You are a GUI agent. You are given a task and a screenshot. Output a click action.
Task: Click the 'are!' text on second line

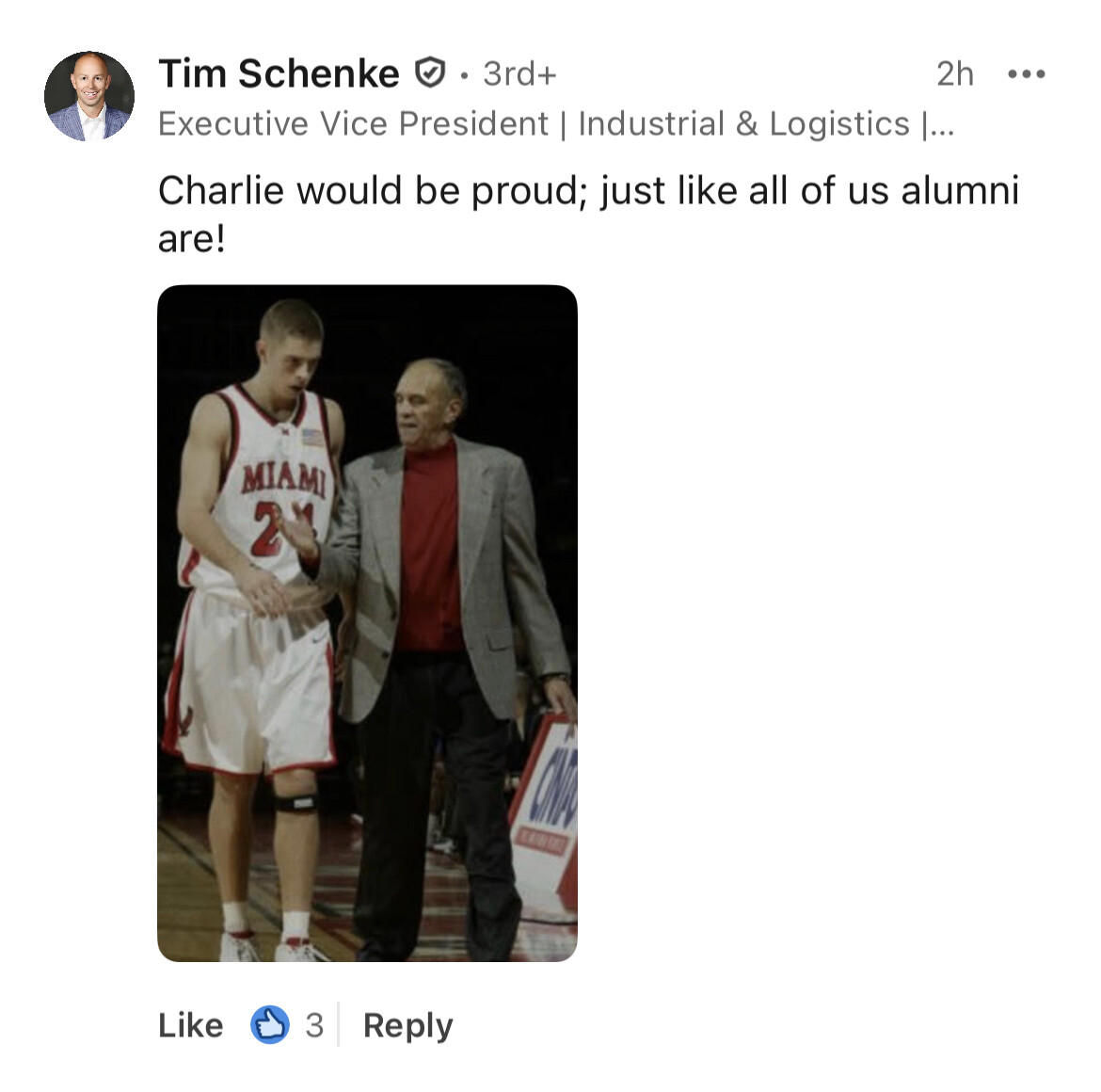[191, 239]
